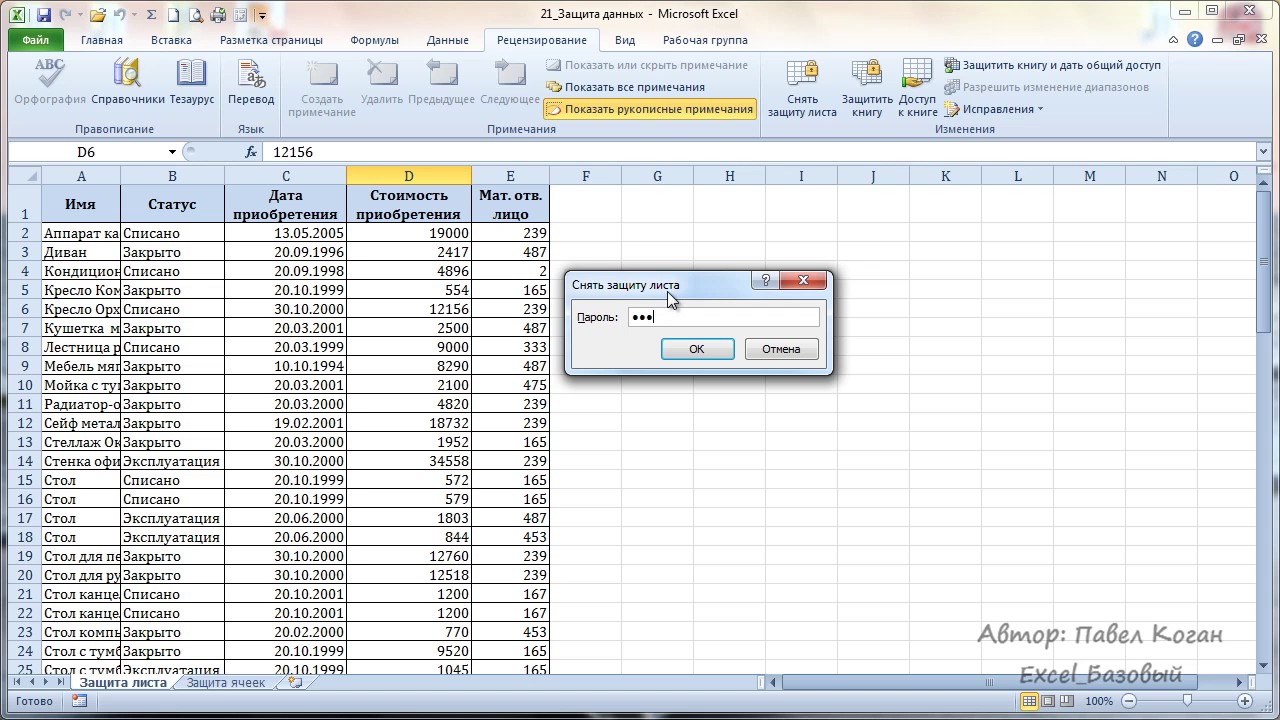The image size is (1280, 720).
Task: Click Снять защиту листа ribbon button
Action: pyautogui.click(x=802, y=88)
